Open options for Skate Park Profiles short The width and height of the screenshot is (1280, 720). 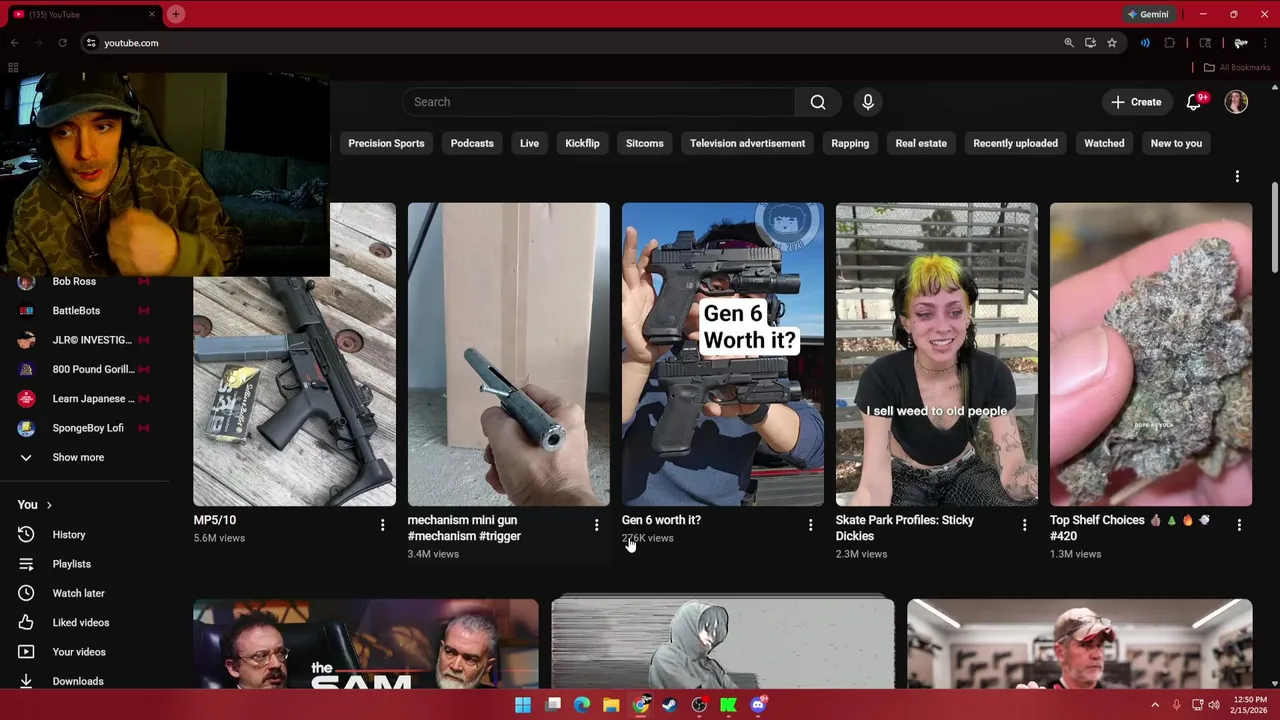pyautogui.click(x=1024, y=525)
